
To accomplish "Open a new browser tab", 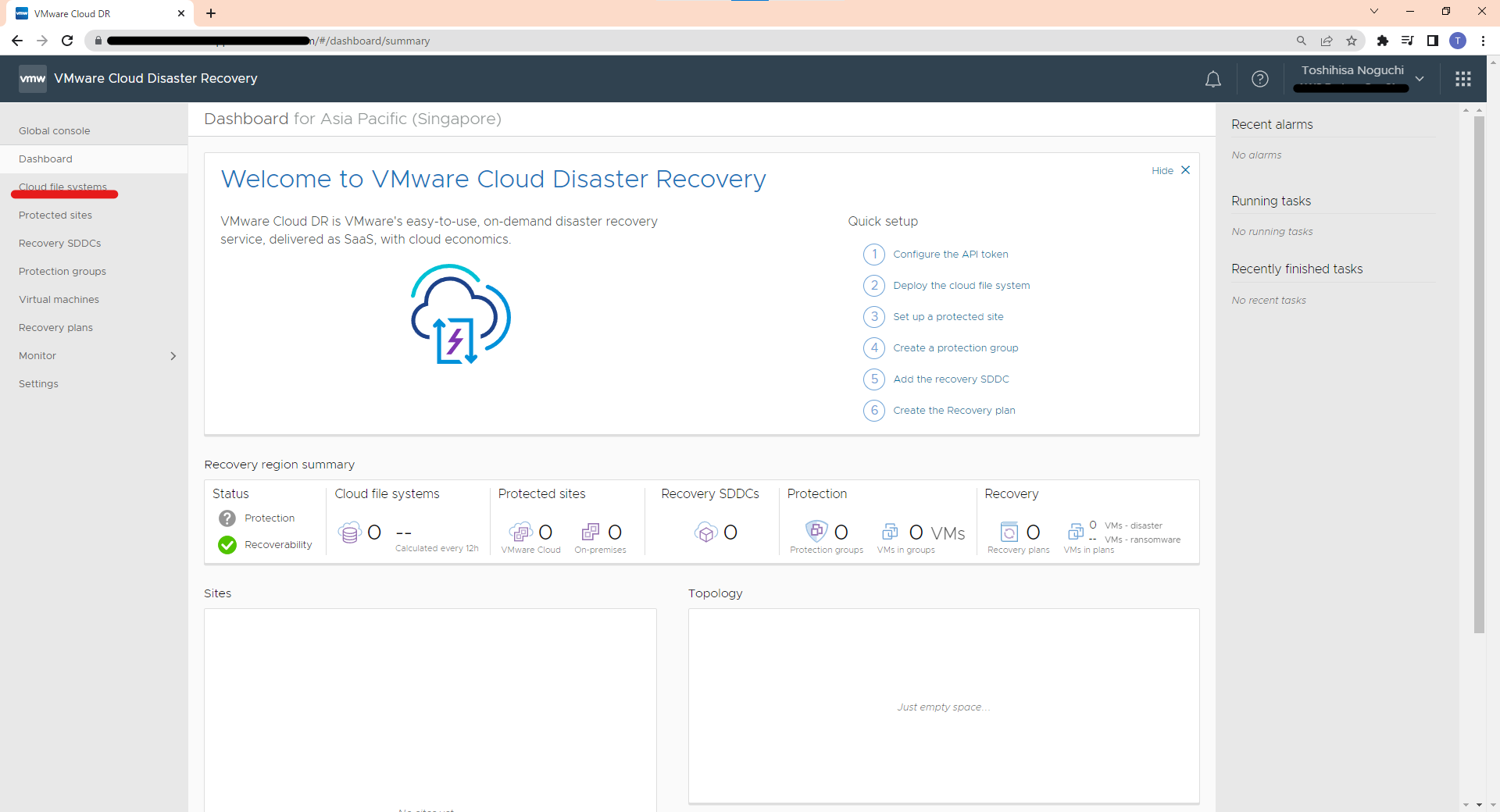I will tap(211, 13).
